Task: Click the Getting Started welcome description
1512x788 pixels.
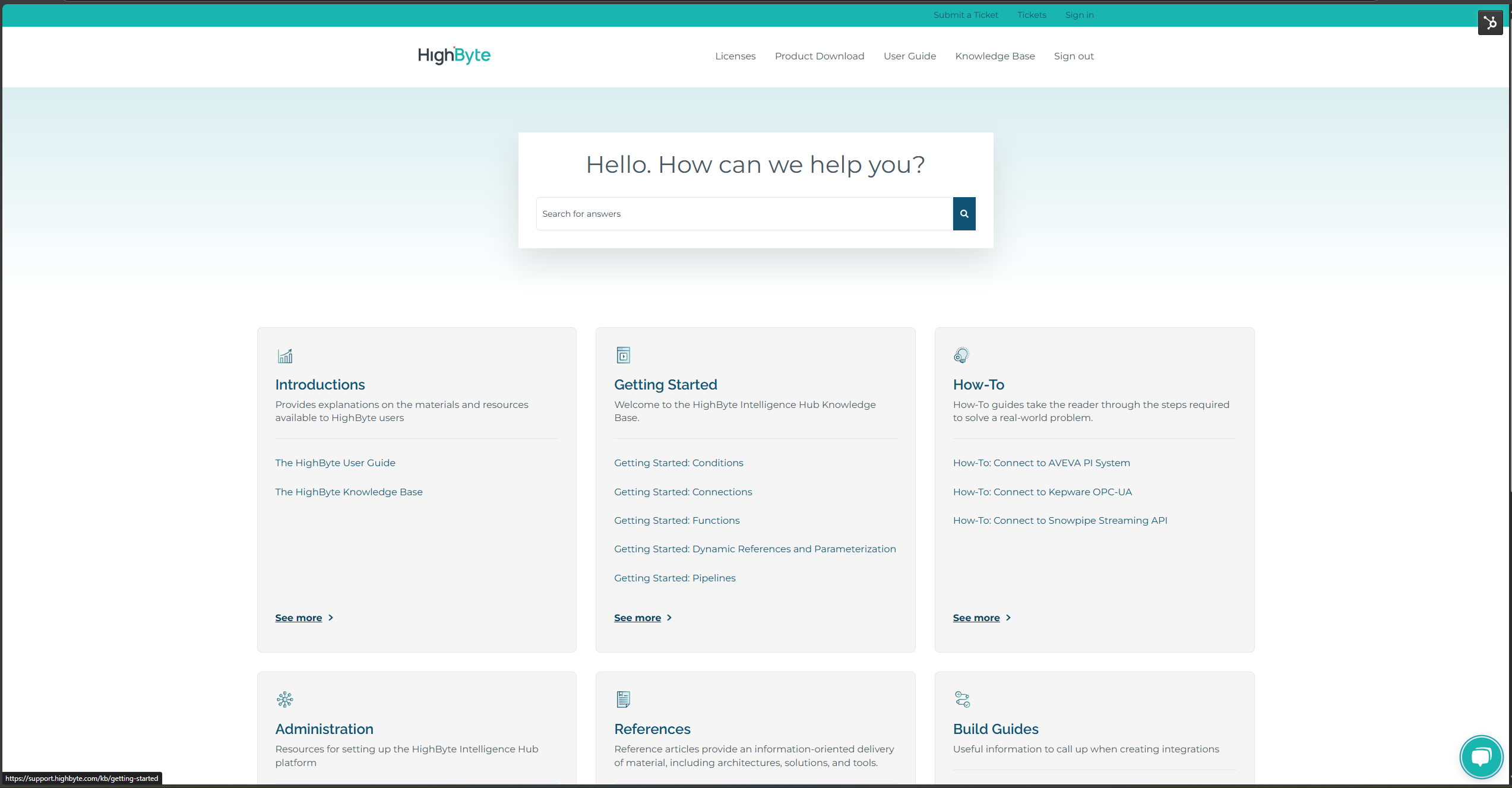Action: [745, 411]
